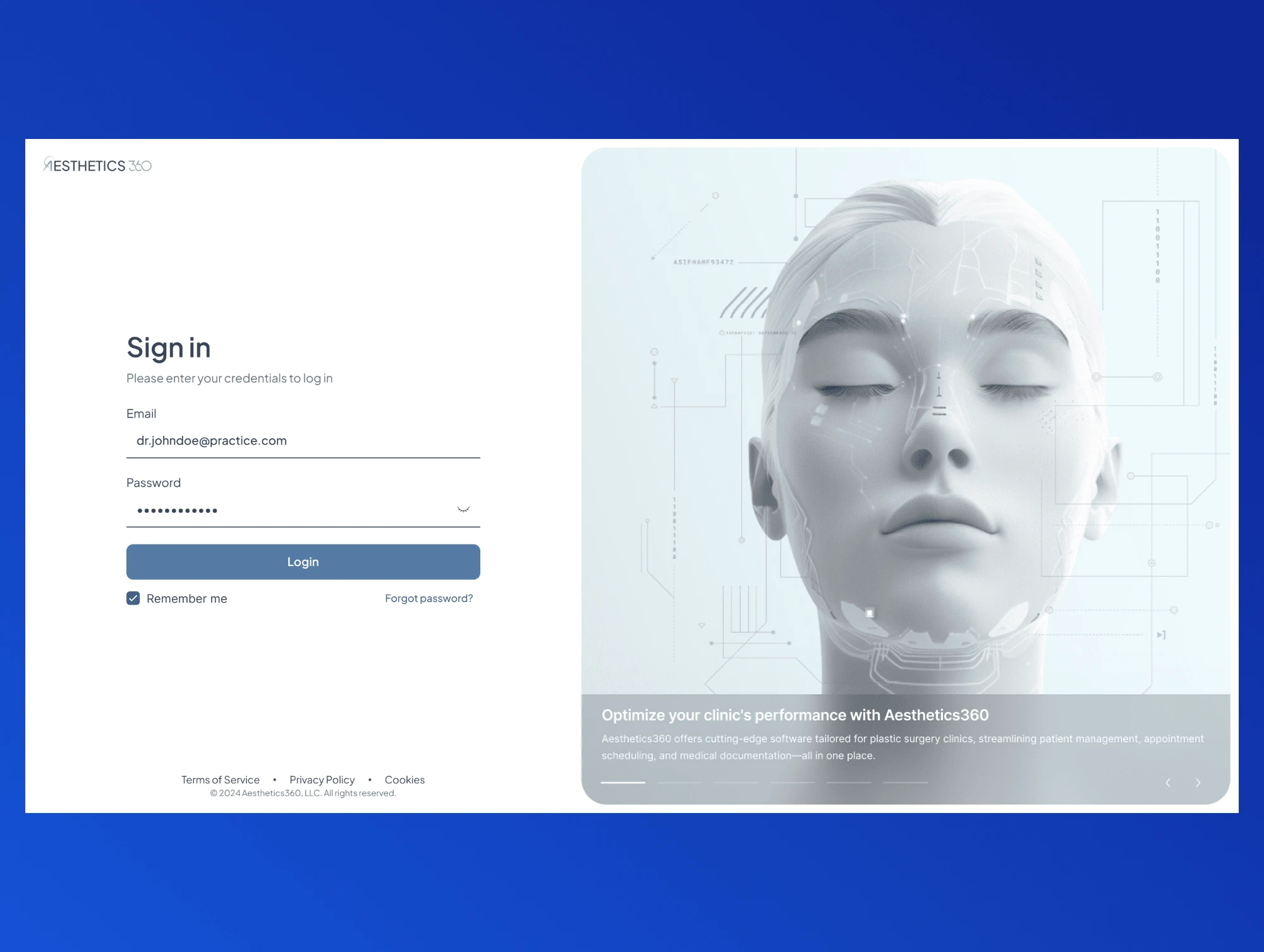Advance to the next carousel slide arrow
The image size is (1264, 952).
point(1198,783)
